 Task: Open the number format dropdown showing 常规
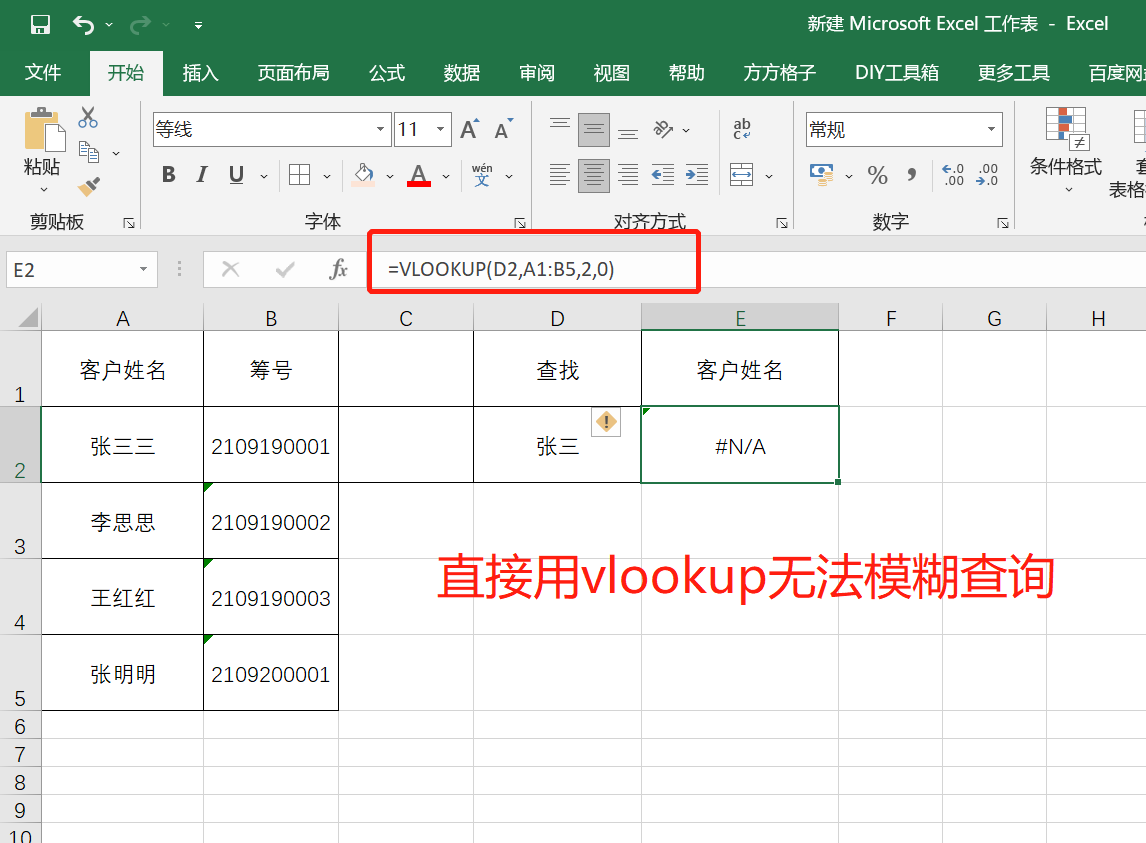tap(992, 130)
